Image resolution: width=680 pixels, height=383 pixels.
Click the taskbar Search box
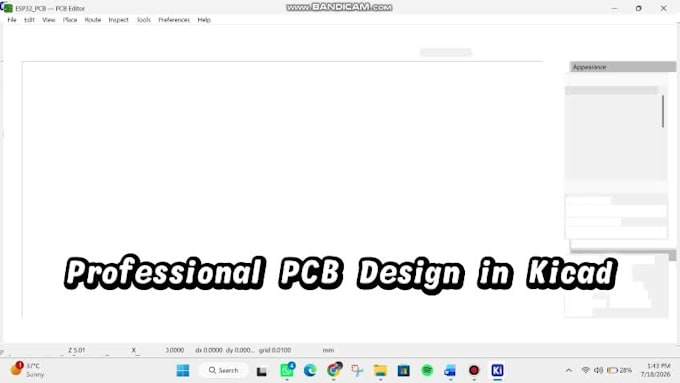[x=223, y=370]
